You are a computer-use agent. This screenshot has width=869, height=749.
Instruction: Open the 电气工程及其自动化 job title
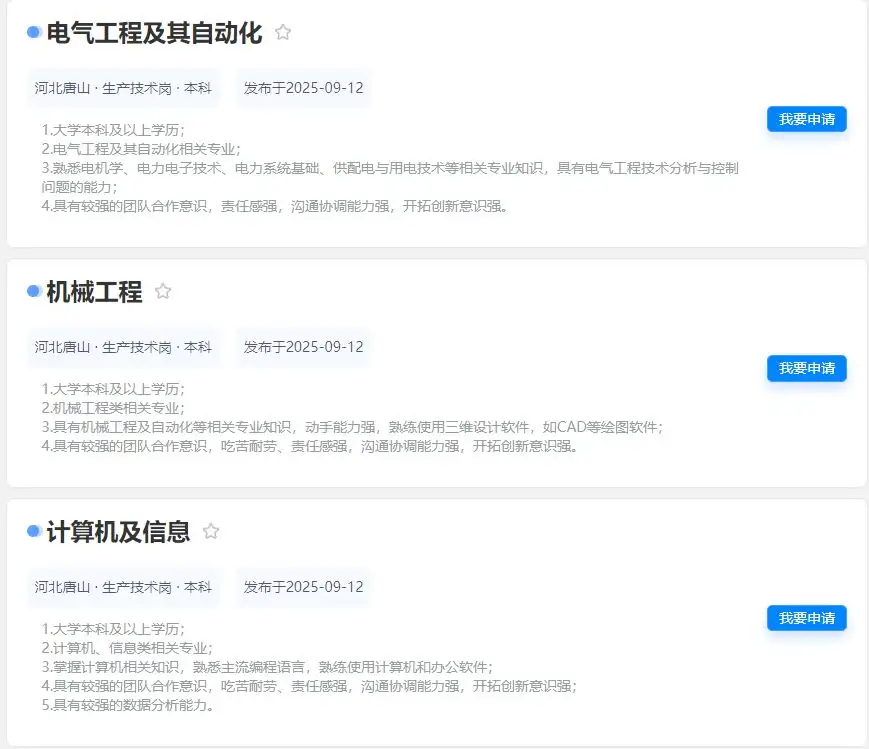pyautogui.click(x=154, y=34)
